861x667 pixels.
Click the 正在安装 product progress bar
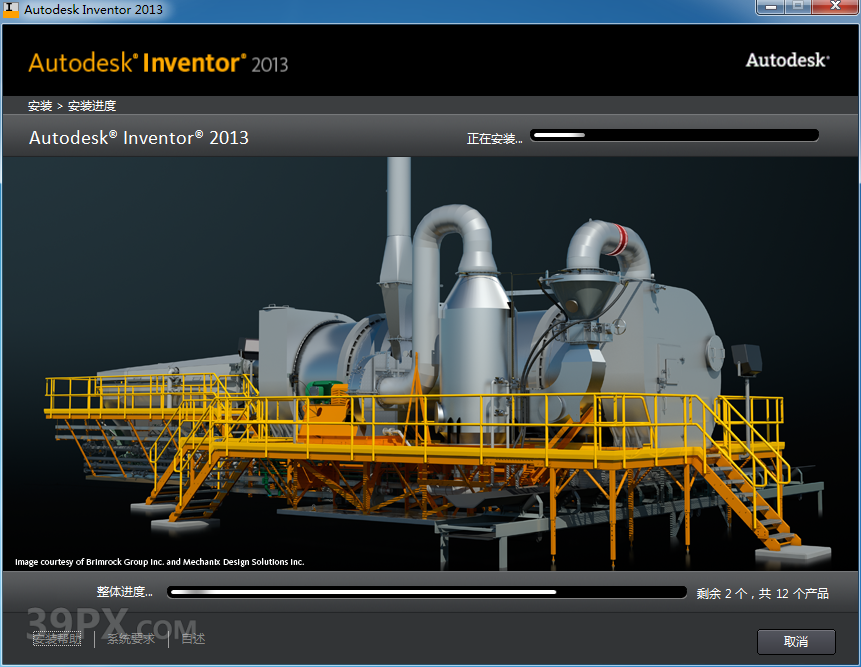(x=675, y=135)
